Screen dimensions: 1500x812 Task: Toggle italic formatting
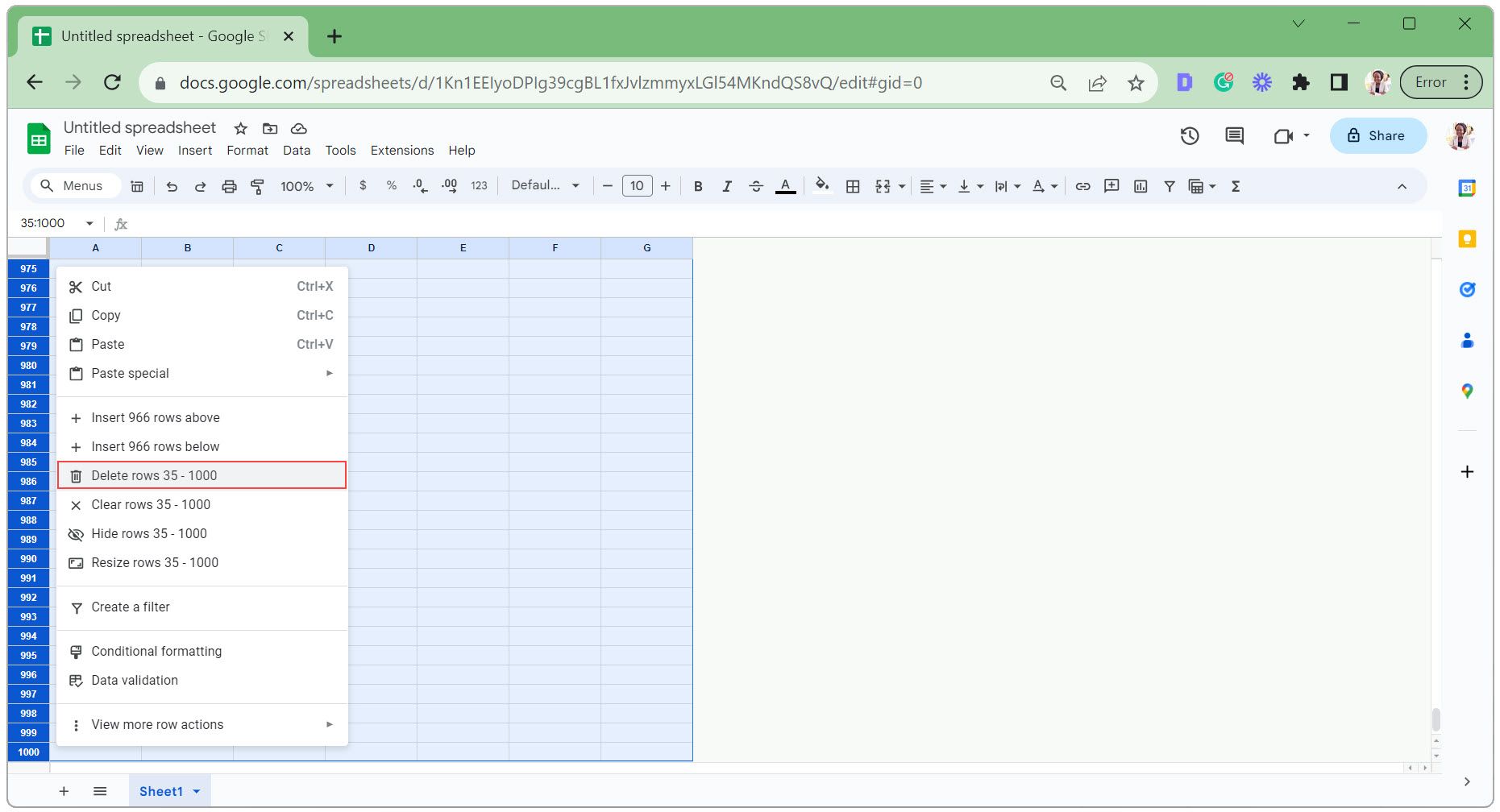726,186
